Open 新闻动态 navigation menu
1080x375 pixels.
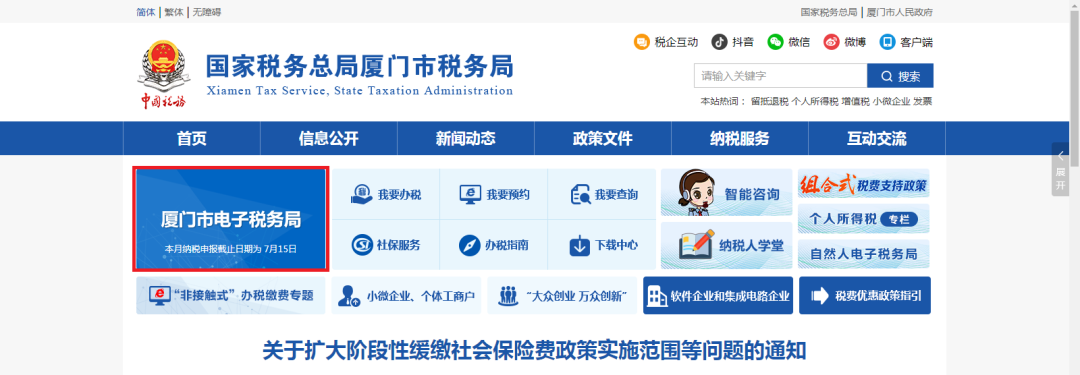(x=466, y=139)
